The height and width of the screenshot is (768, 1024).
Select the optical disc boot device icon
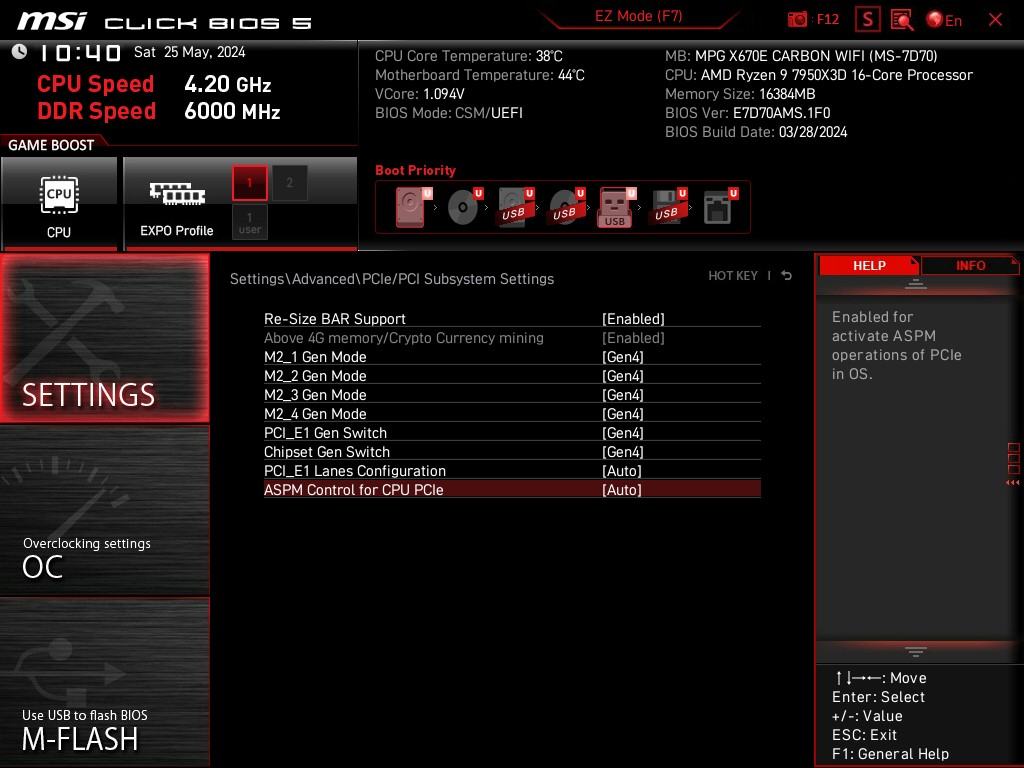click(464, 206)
